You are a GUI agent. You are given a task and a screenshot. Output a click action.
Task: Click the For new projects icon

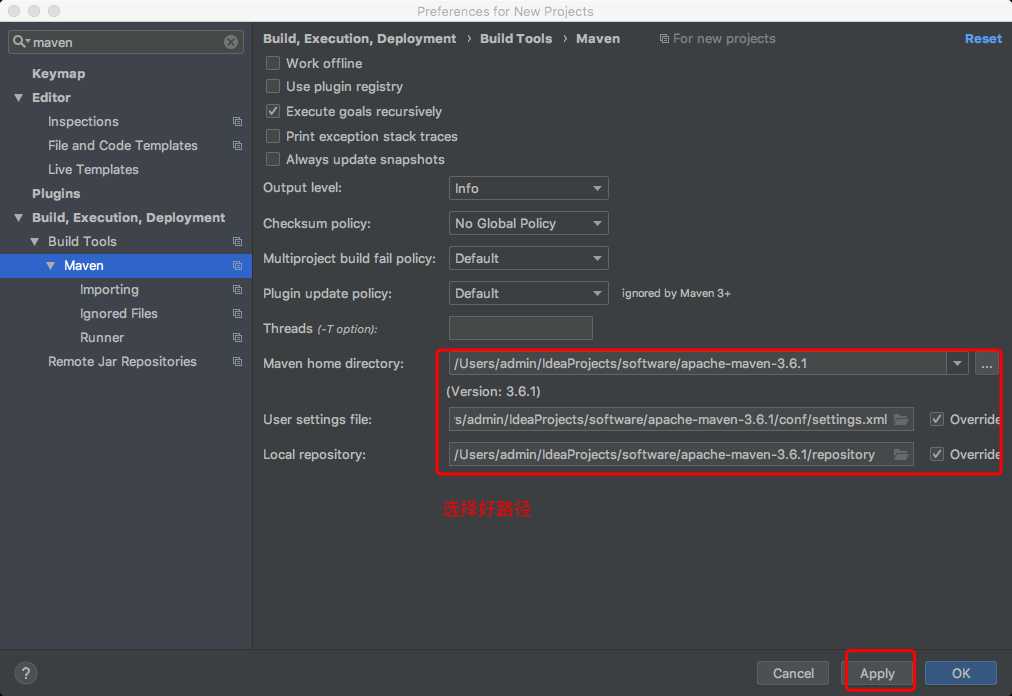[x=664, y=39]
